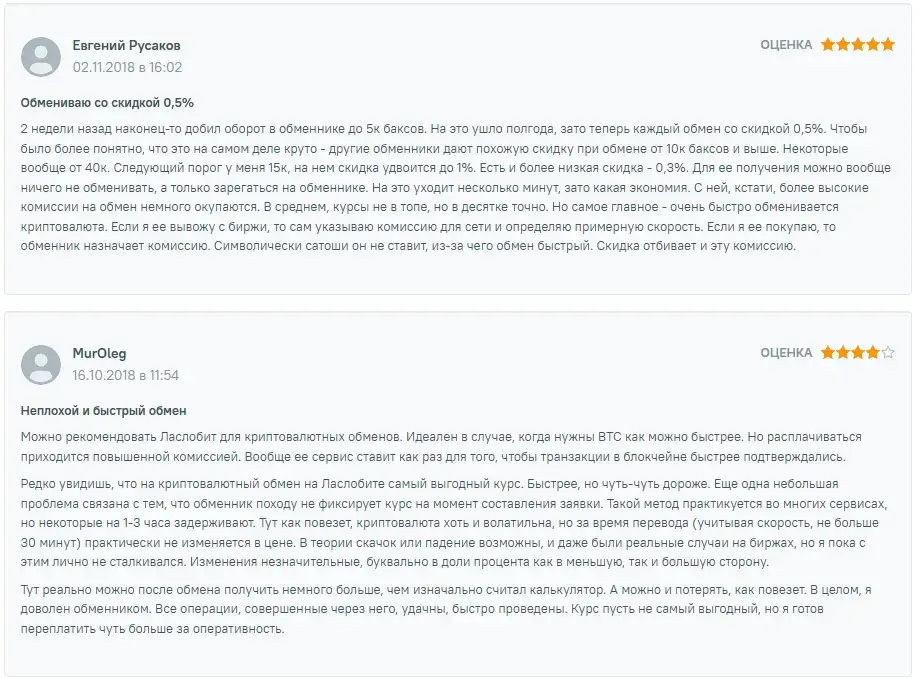
Task: Click paragraph starting Тут реально можно после обмена
Action: [x=446, y=609]
